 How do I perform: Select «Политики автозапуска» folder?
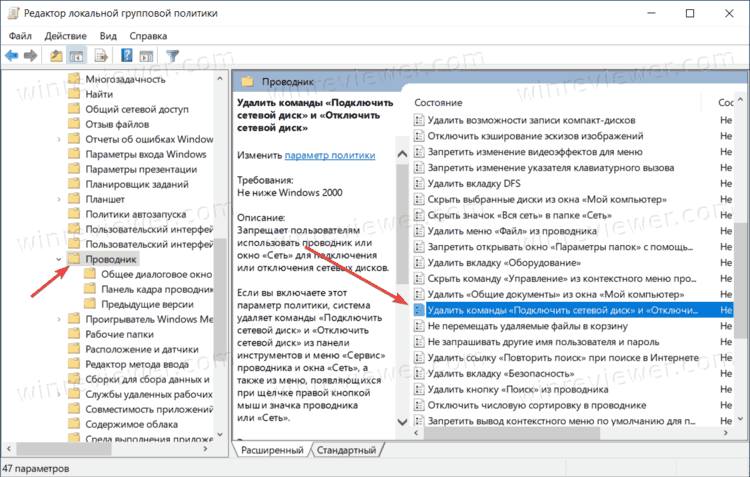click(x=135, y=214)
